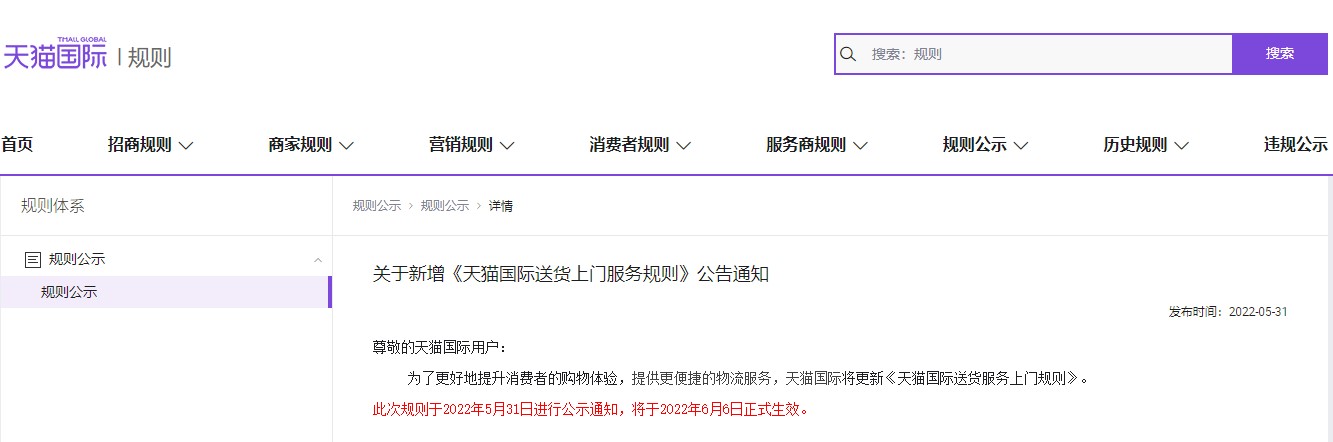Click the purple 搜索 button
The width and height of the screenshot is (1333, 442).
(x=1280, y=54)
